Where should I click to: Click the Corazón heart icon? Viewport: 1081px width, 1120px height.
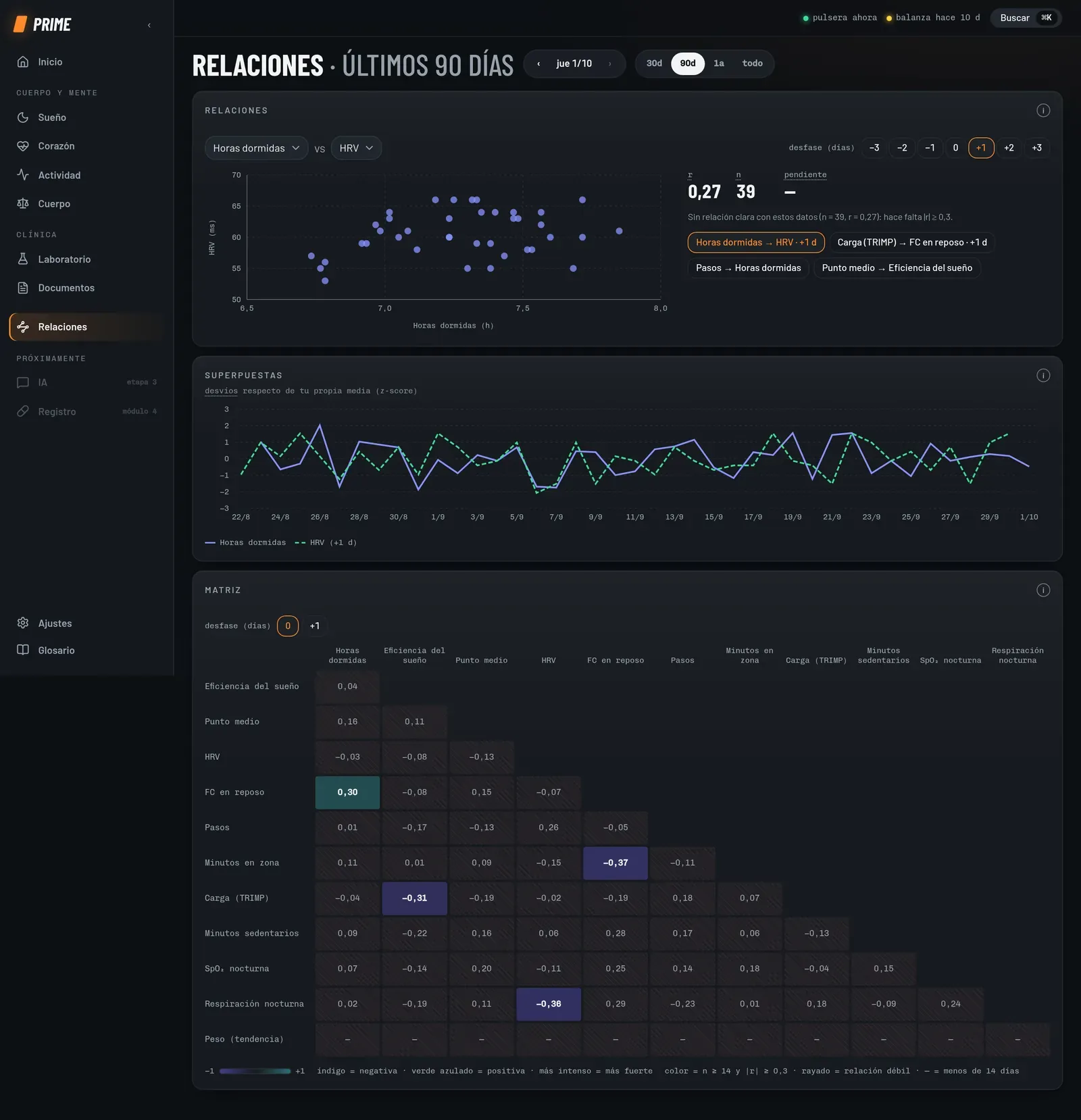pos(23,146)
